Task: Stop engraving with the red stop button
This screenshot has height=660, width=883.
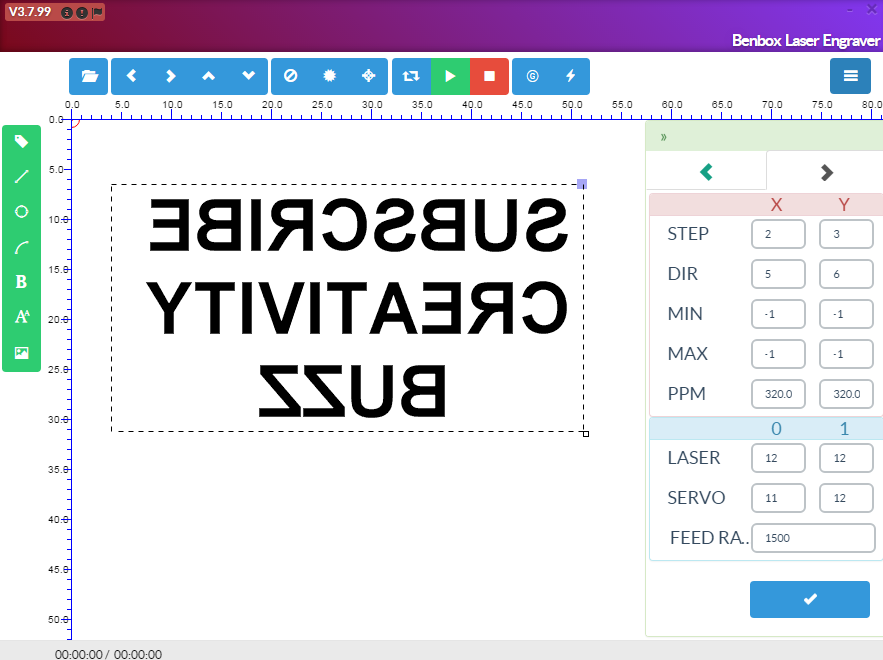Action: coord(489,76)
